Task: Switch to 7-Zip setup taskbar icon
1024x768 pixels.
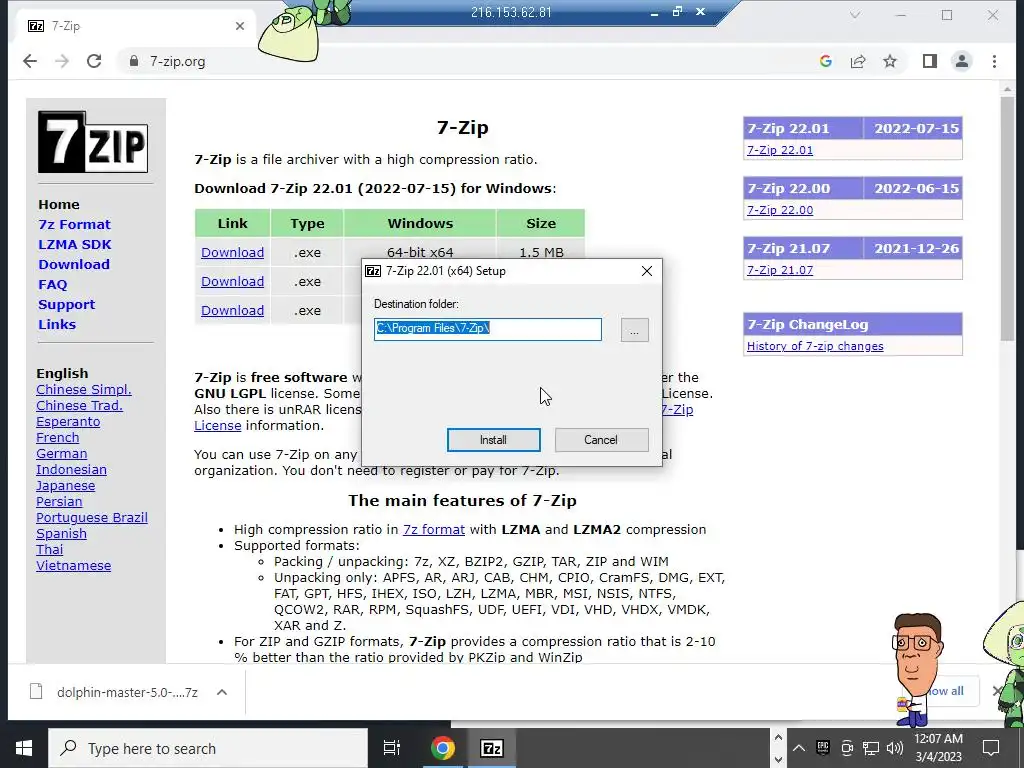Action: point(492,748)
